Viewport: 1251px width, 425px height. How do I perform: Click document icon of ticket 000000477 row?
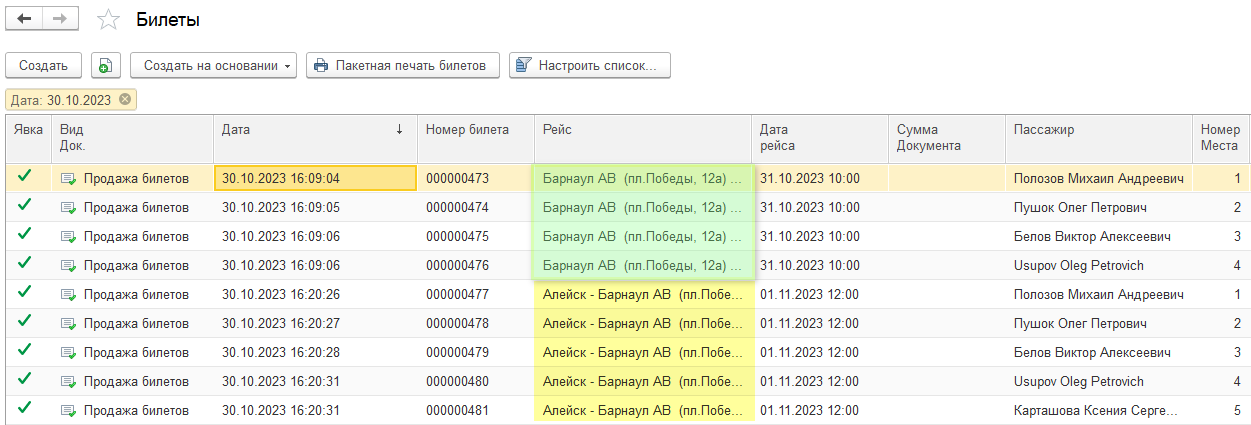pyautogui.click(x=68, y=295)
